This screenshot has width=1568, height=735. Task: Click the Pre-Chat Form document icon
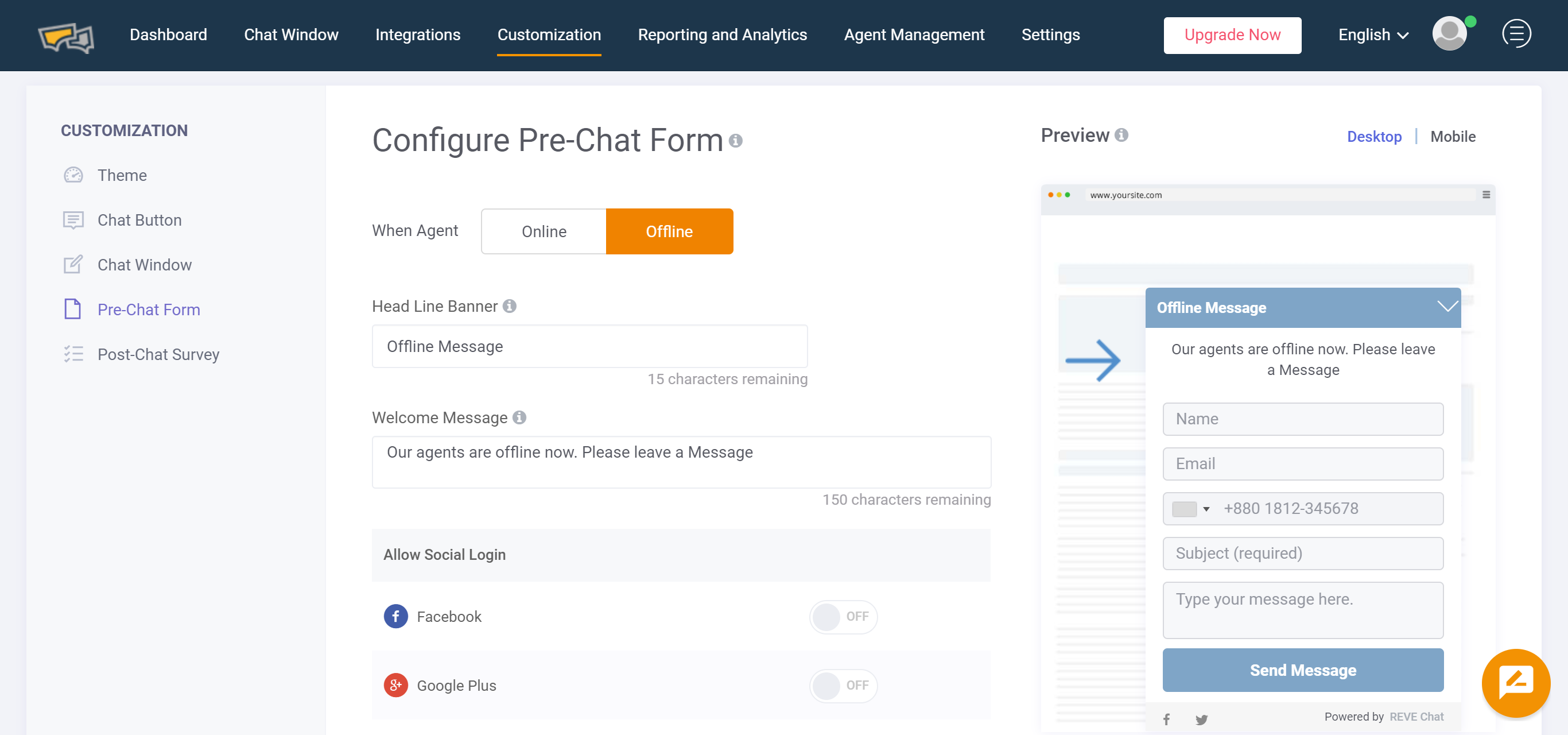pos(73,310)
